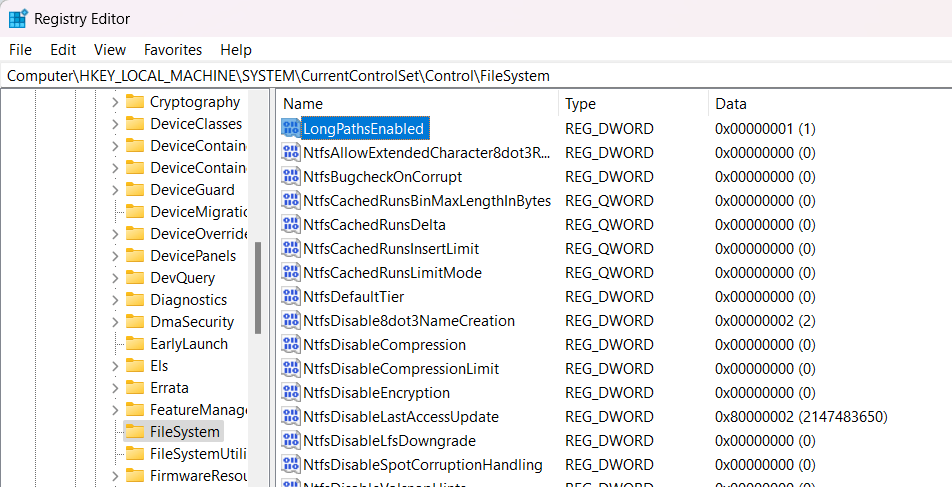Viewport: 952px width, 487px height.
Task: Click the Cryptography folder icon
Action: (134, 102)
